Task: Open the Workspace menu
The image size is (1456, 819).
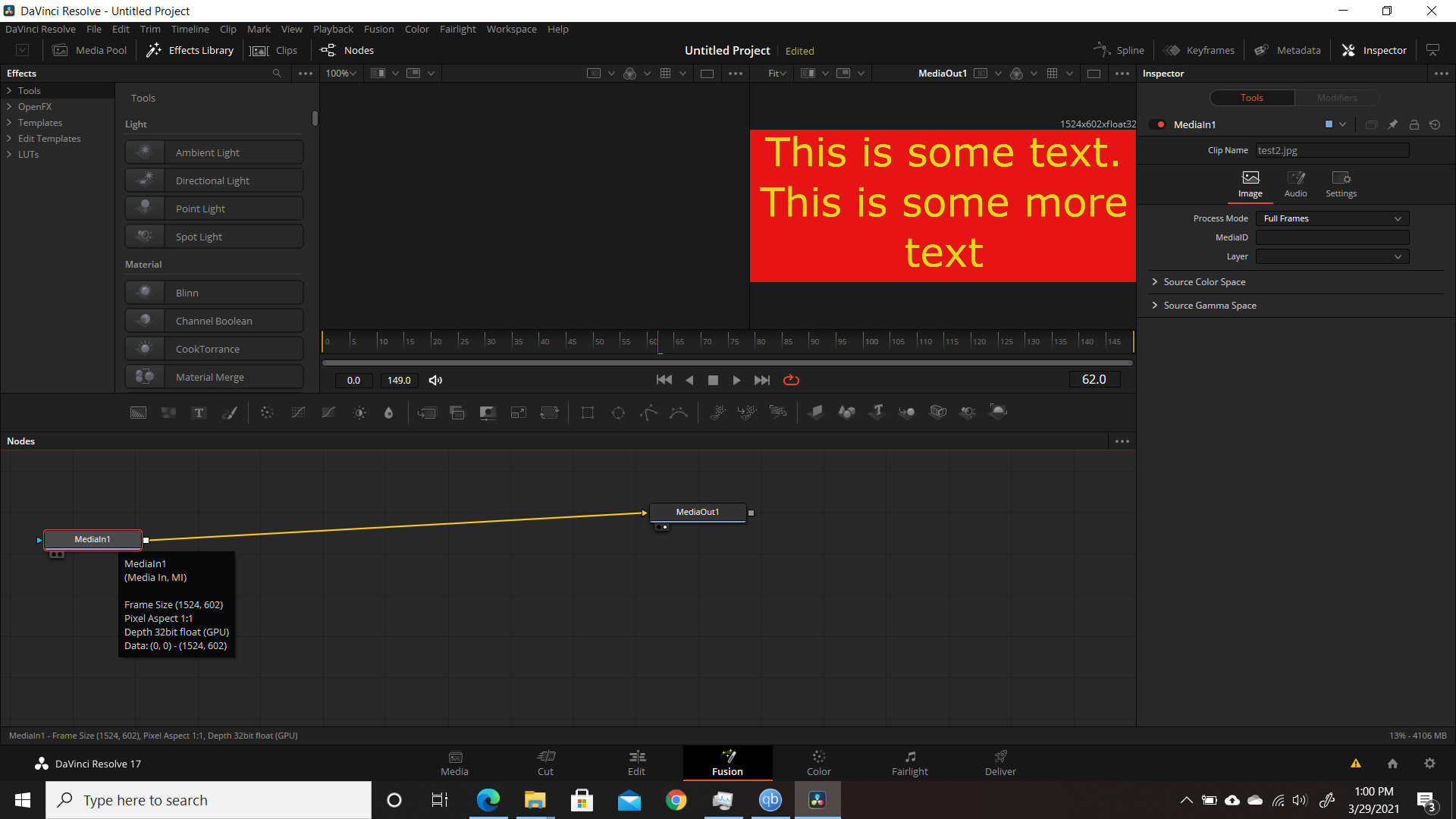Action: coord(511,29)
